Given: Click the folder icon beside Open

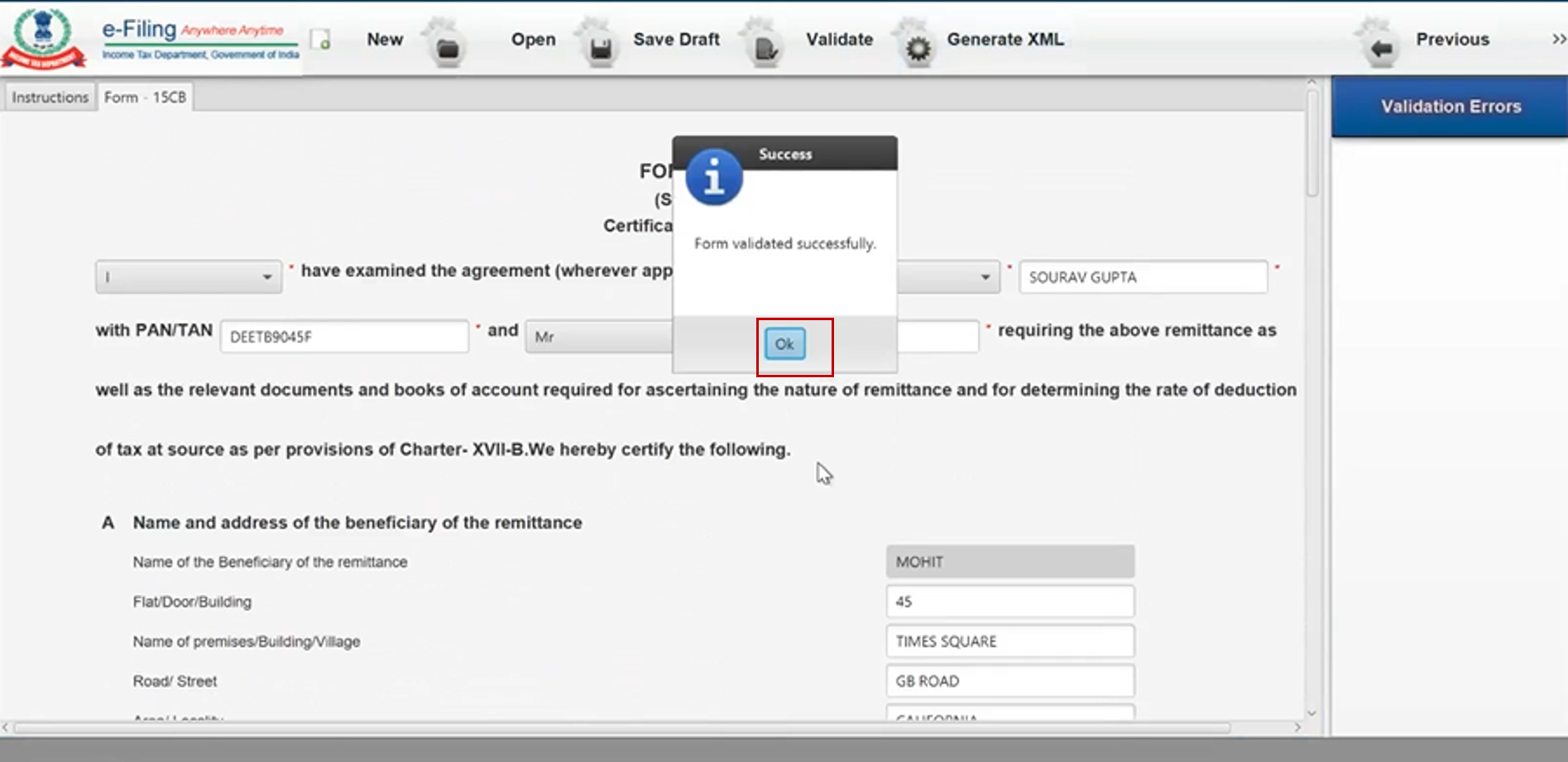Looking at the screenshot, I should click(448, 48).
